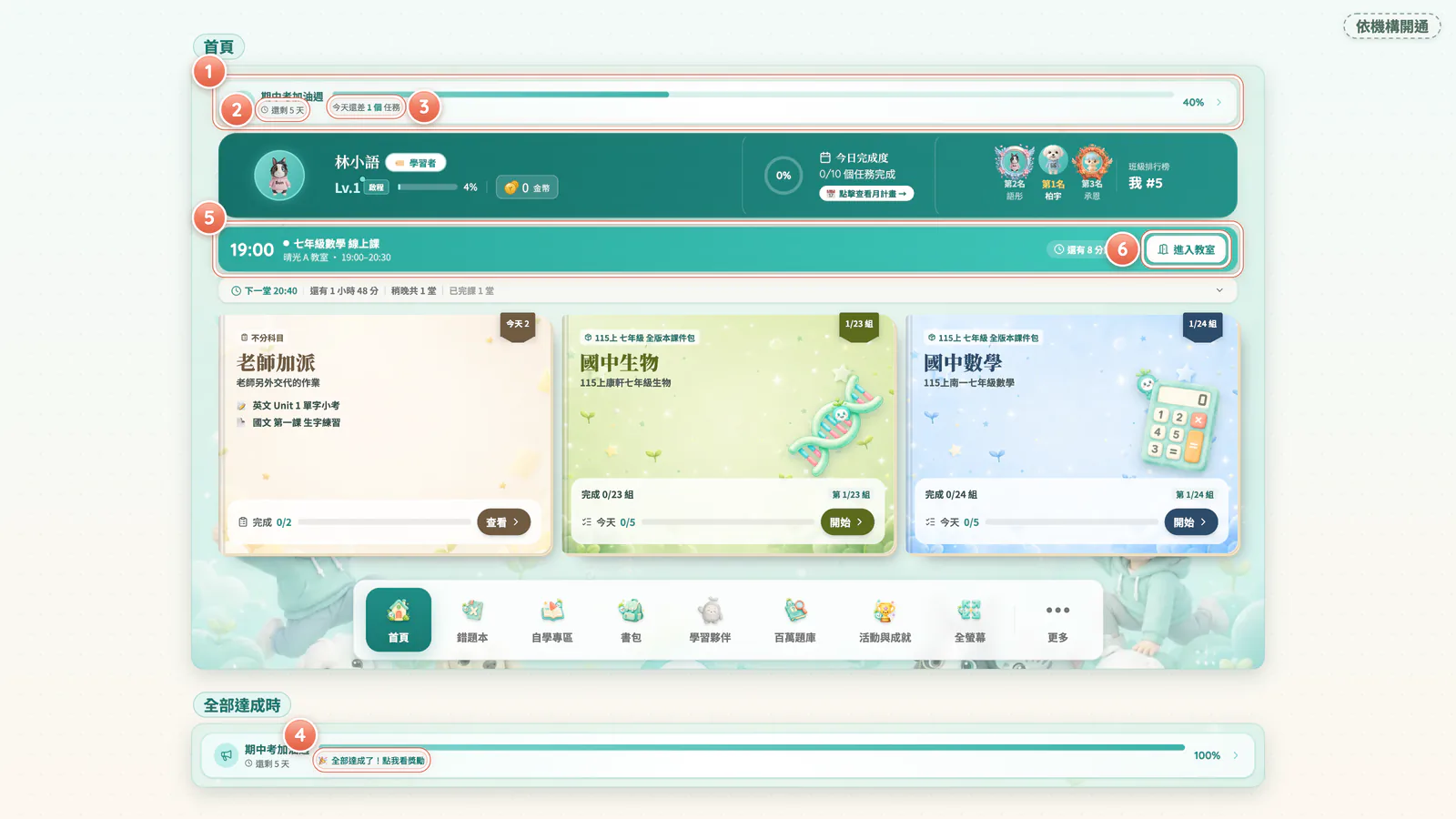Screen dimensions: 1456x819
Task: Click the 查看 button on 老師加派 card
Action: pos(503,522)
